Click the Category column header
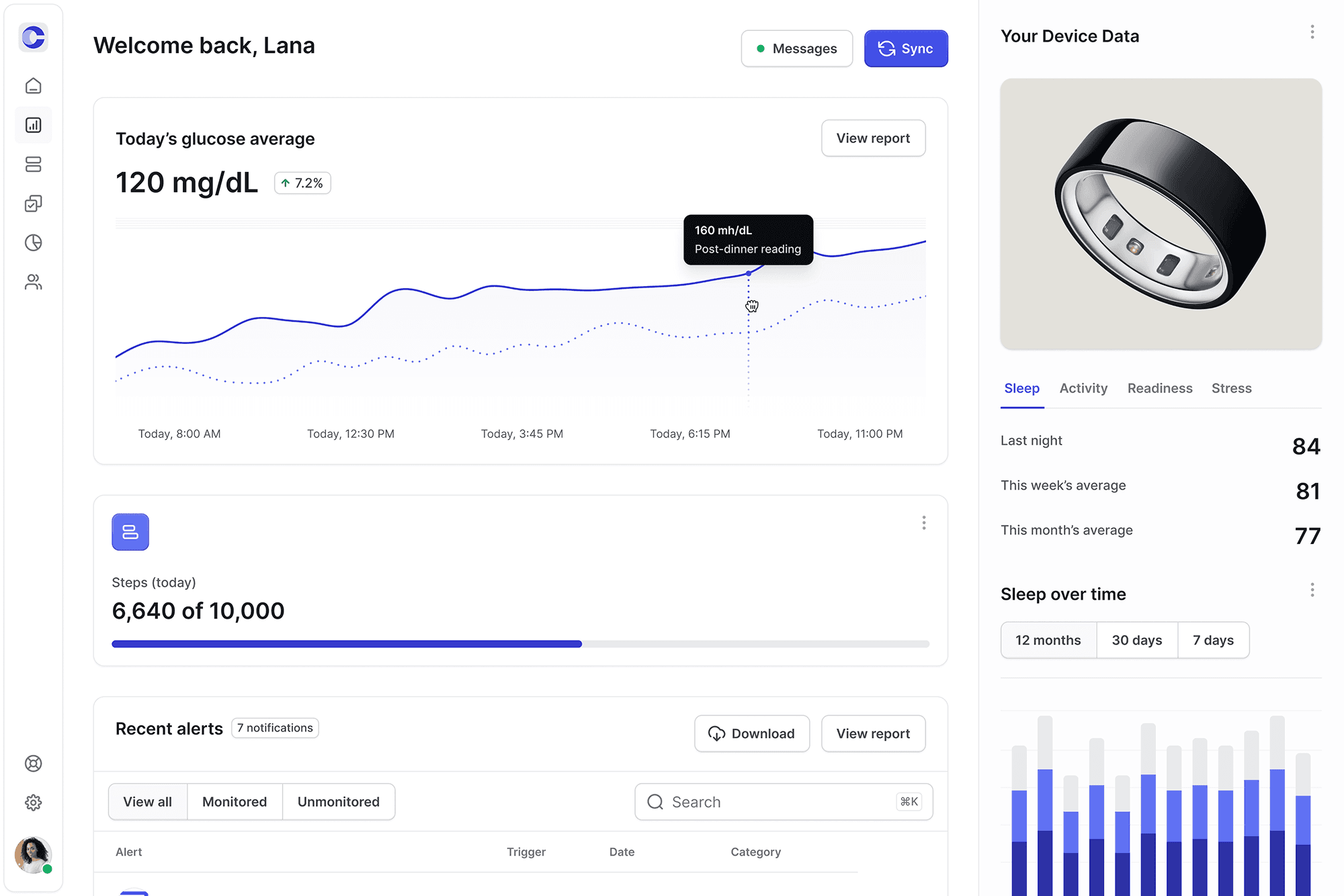This screenshot has width=1344, height=896. click(x=755, y=852)
